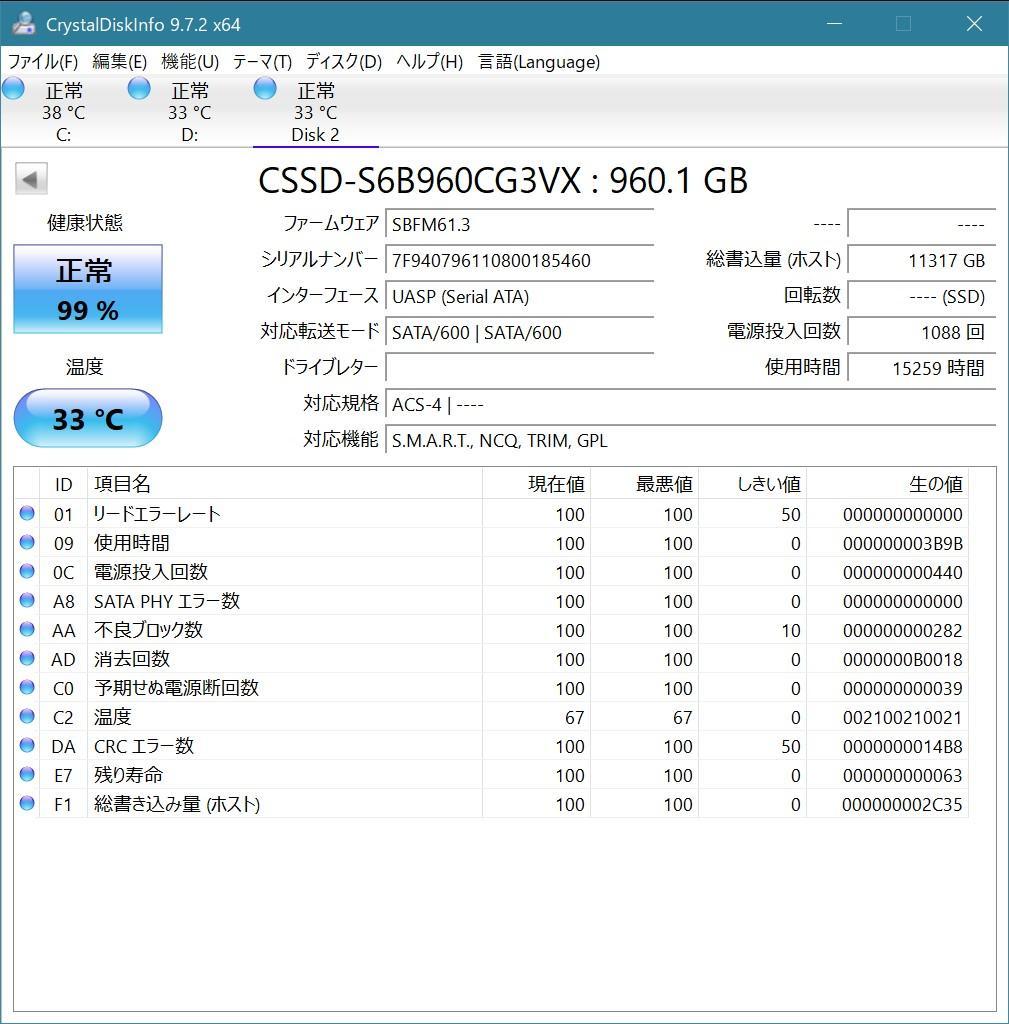The width and height of the screenshot is (1009, 1024).
Task: Click the status indicator for 温度 attribute C2
Action: coord(27,717)
